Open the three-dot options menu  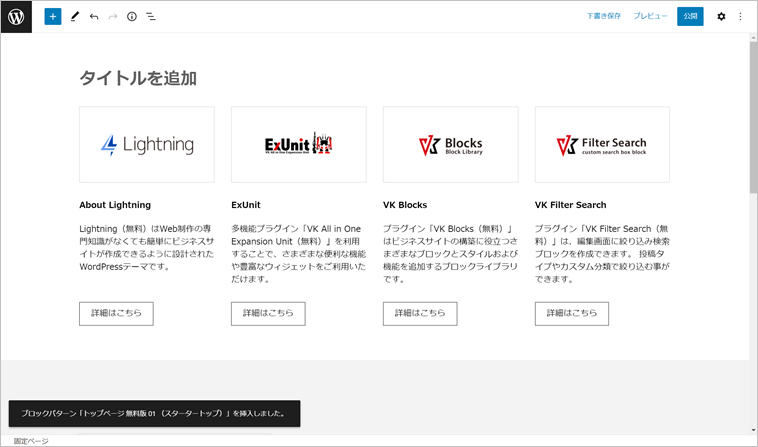(740, 17)
